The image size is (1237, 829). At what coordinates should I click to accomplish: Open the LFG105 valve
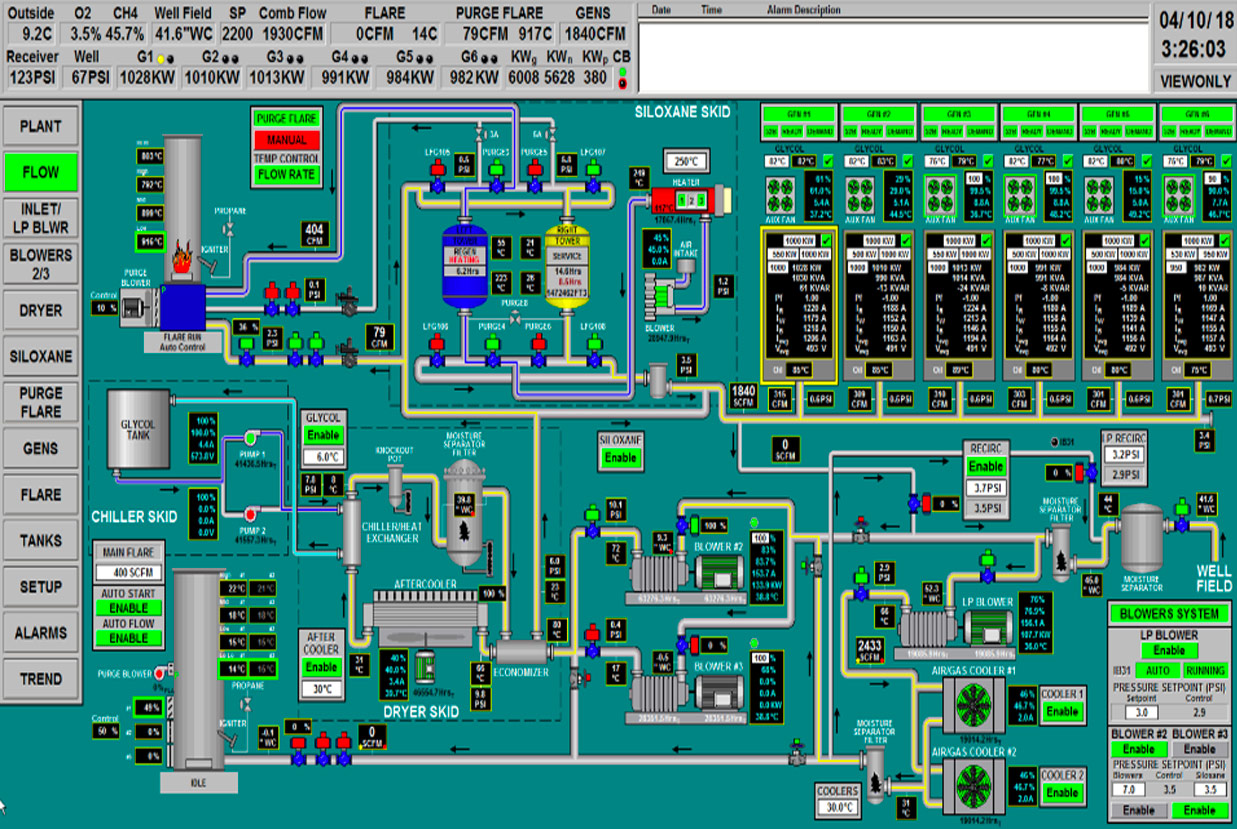437,175
